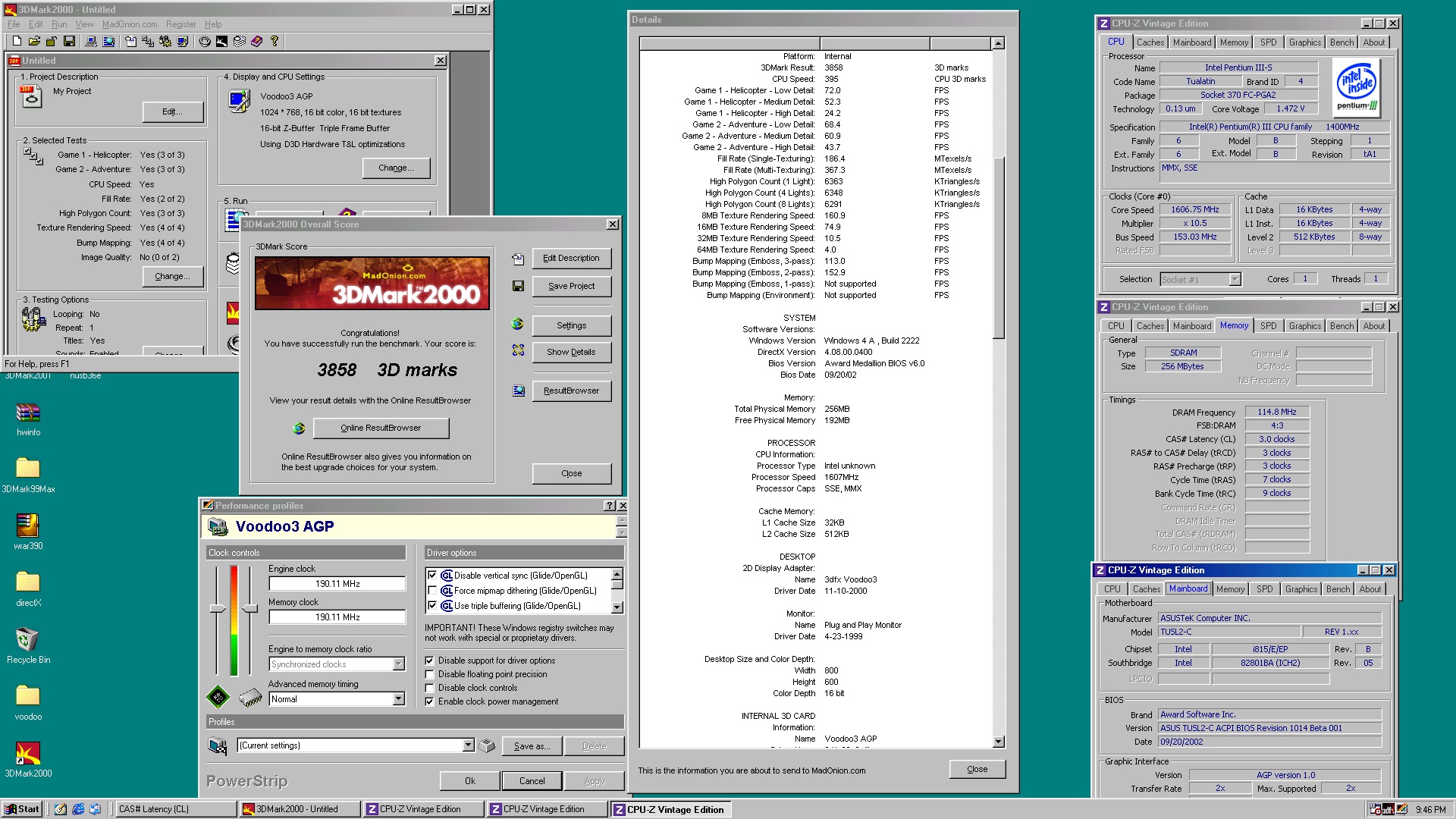Screen dimensions: 1456x819
Task: Click the computer system info icon in 3DMark2000 toolbar
Action: pyautogui.click(x=91, y=41)
